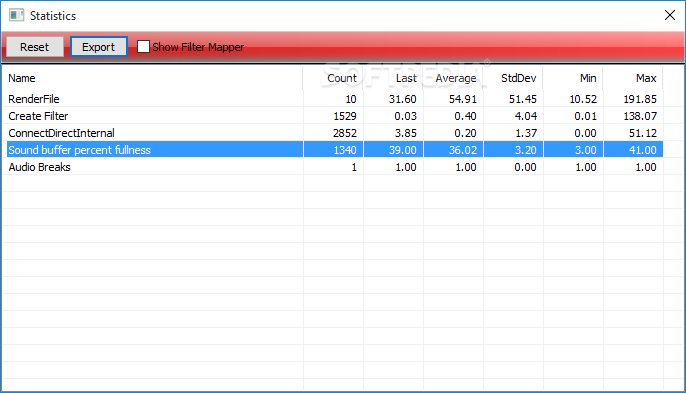Click Create Filter average value 0.40
Image resolution: width=686 pixels, height=393 pixels.
click(465, 116)
